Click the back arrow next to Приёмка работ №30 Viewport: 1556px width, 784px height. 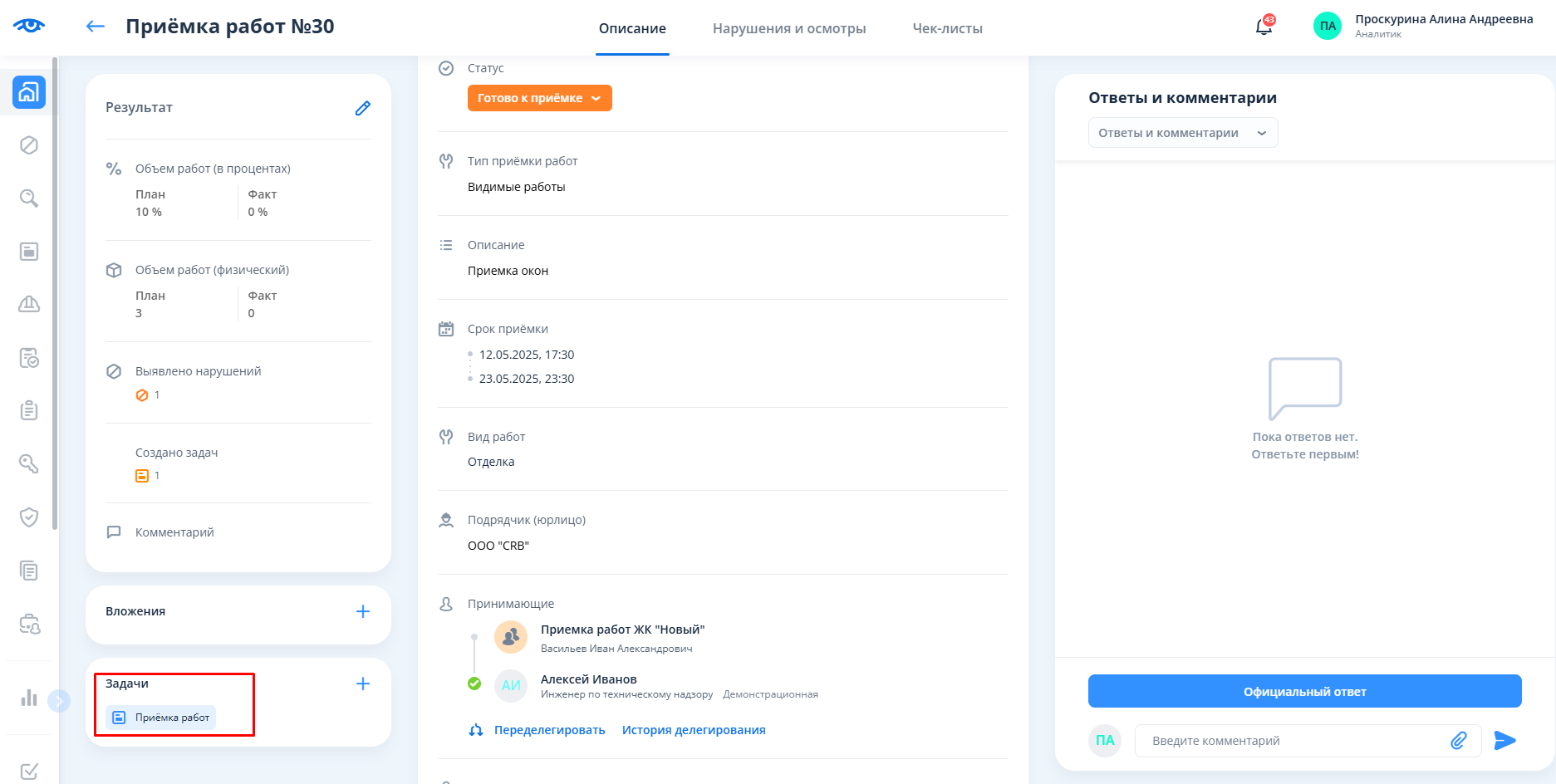pos(96,27)
